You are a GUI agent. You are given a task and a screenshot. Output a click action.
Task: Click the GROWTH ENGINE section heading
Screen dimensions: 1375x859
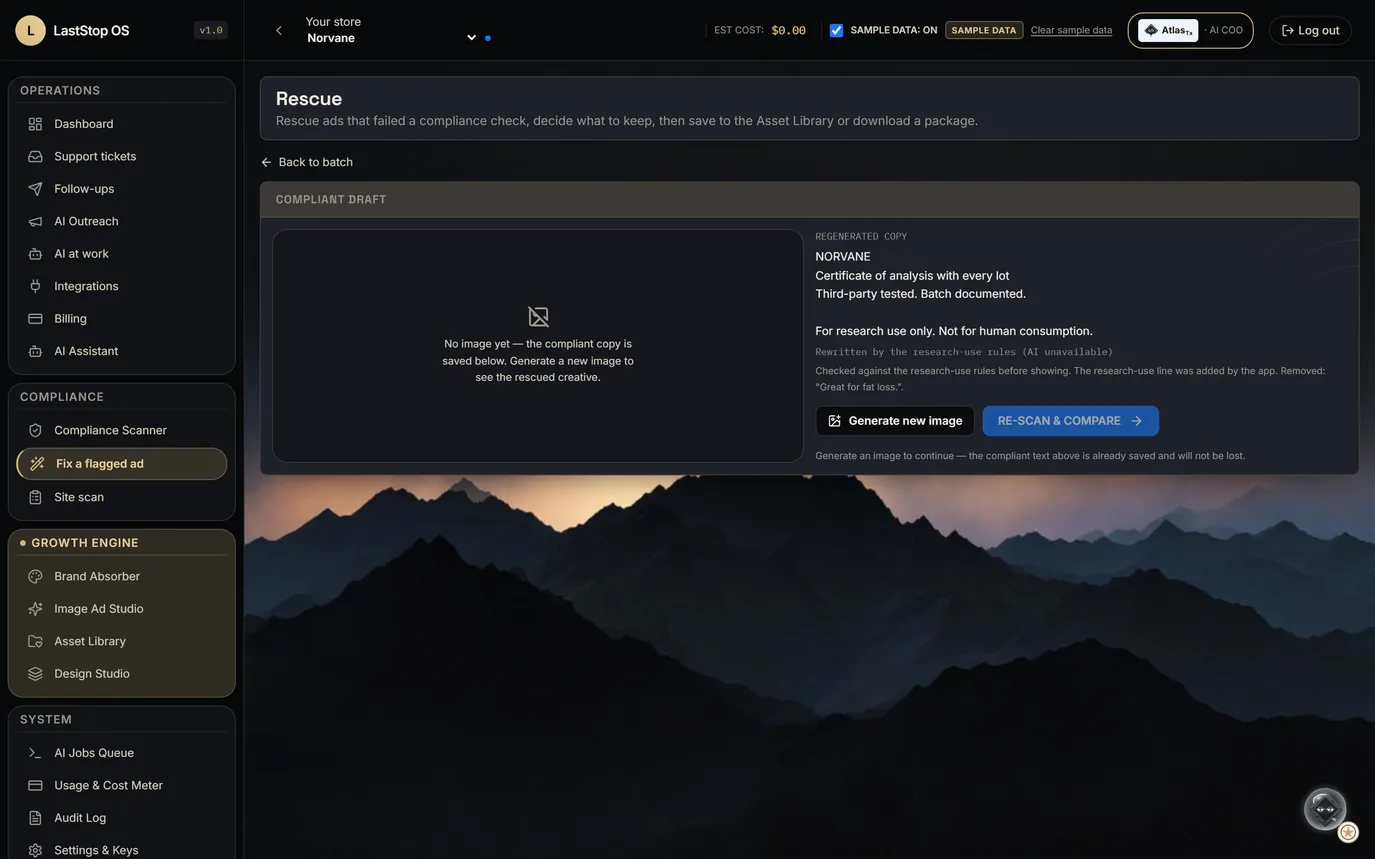click(85, 543)
